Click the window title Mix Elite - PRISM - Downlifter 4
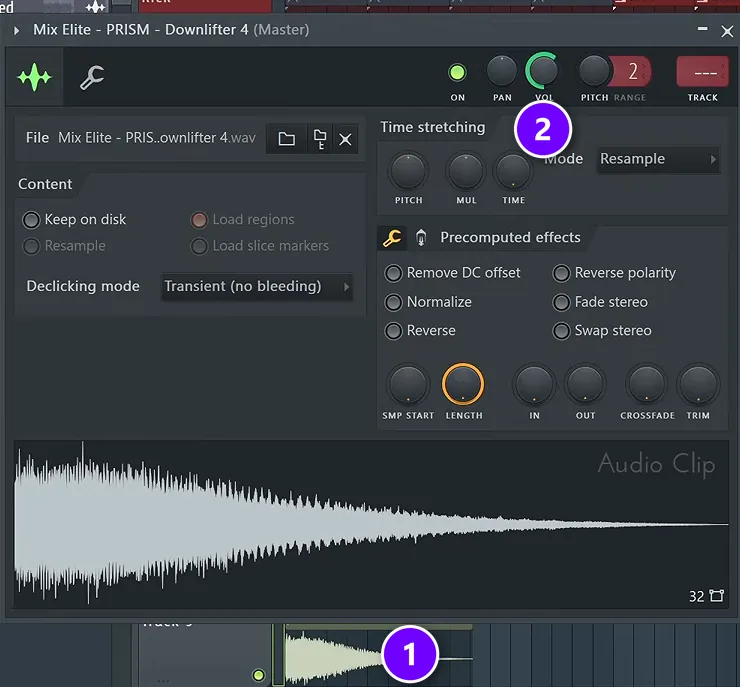Image resolution: width=740 pixels, height=687 pixels. pyautogui.click(x=141, y=30)
